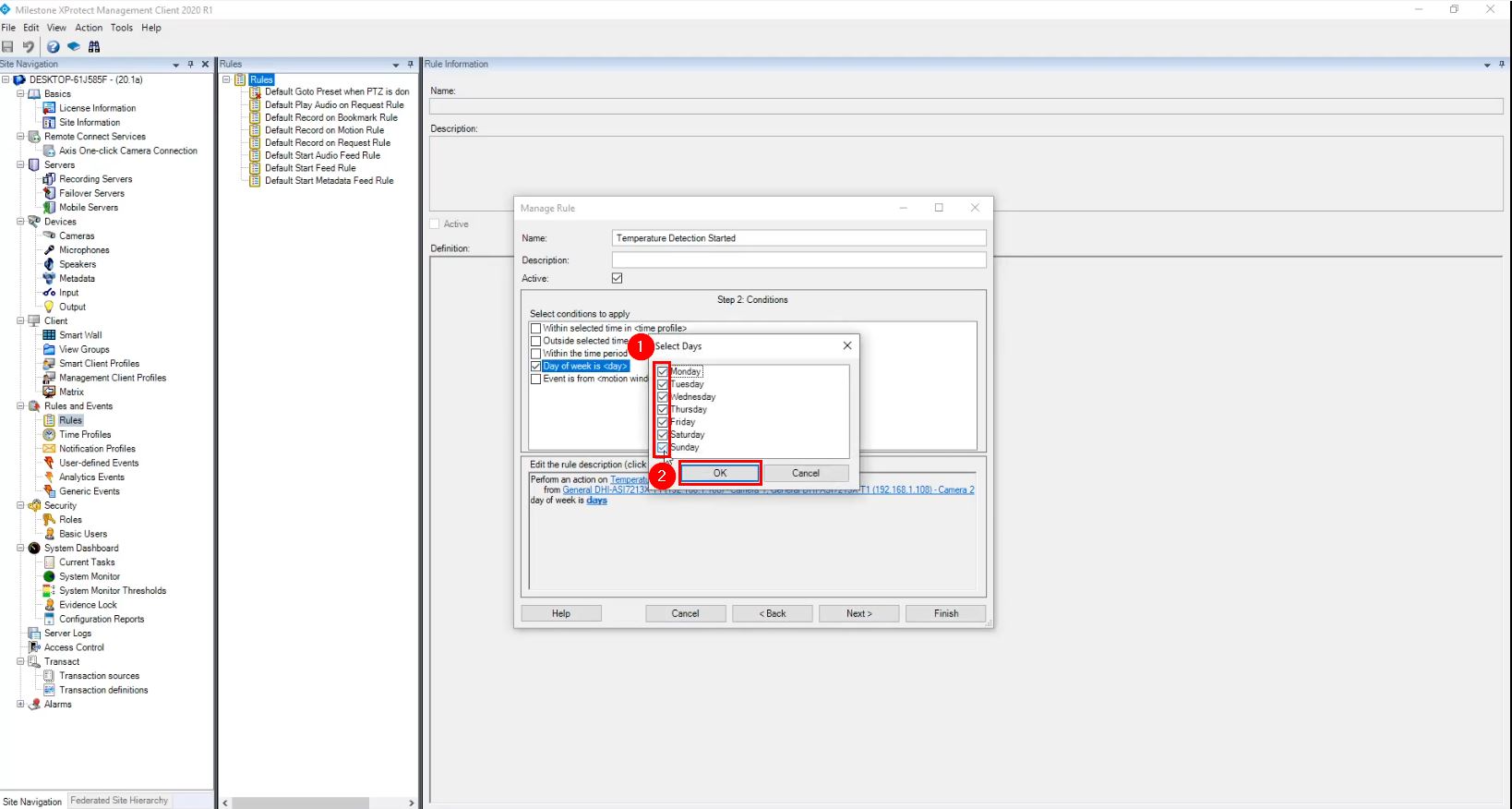The width and height of the screenshot is (1512, 809).
Task: Collapse the Devices tree node
Action: coord(20,222)
